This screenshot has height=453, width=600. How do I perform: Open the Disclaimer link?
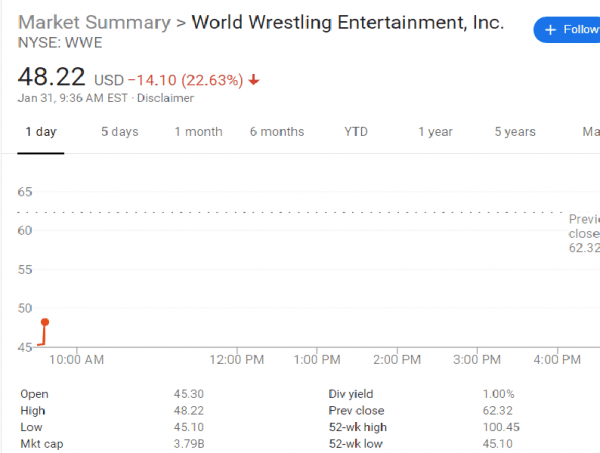click(x=165, y=98)
